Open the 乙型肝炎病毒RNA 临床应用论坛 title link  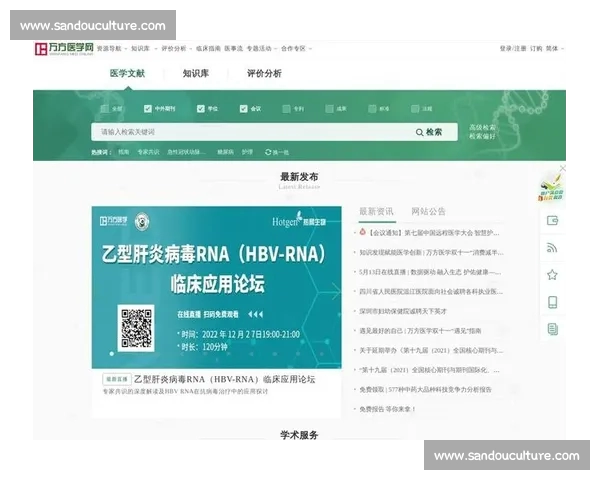click(225, 379)
